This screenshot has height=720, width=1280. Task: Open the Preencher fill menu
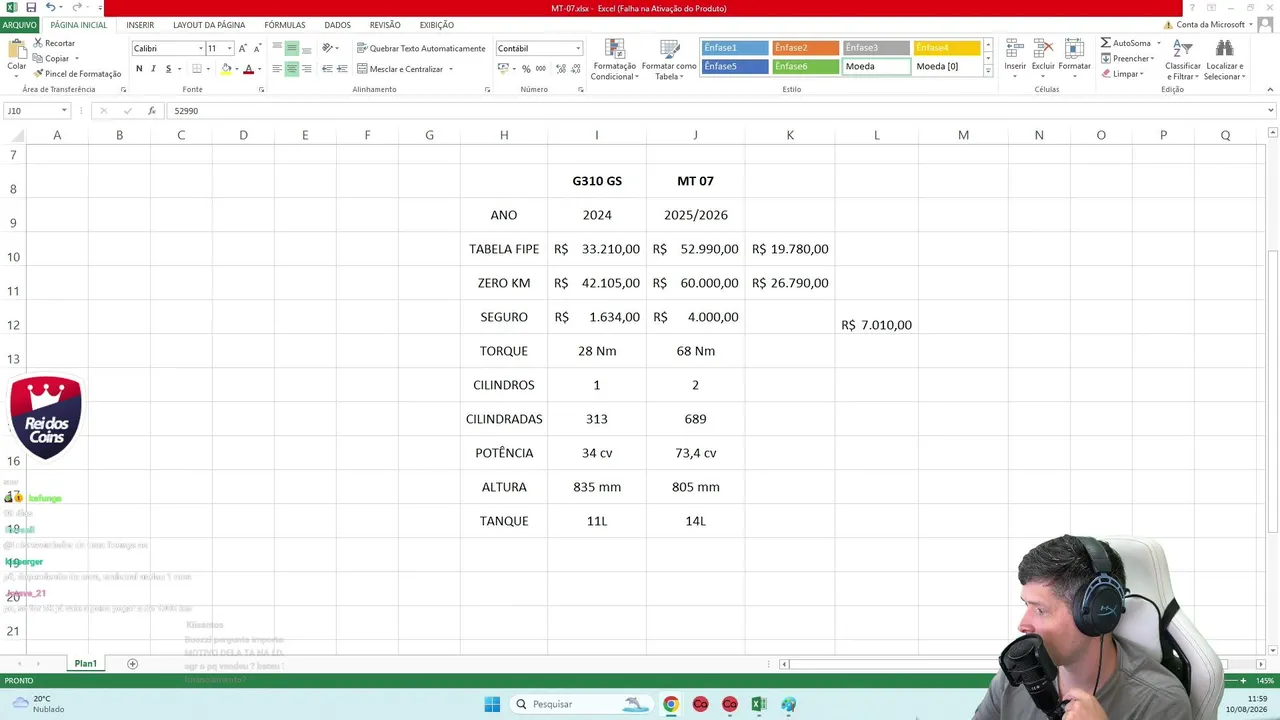pos(1128,59)
